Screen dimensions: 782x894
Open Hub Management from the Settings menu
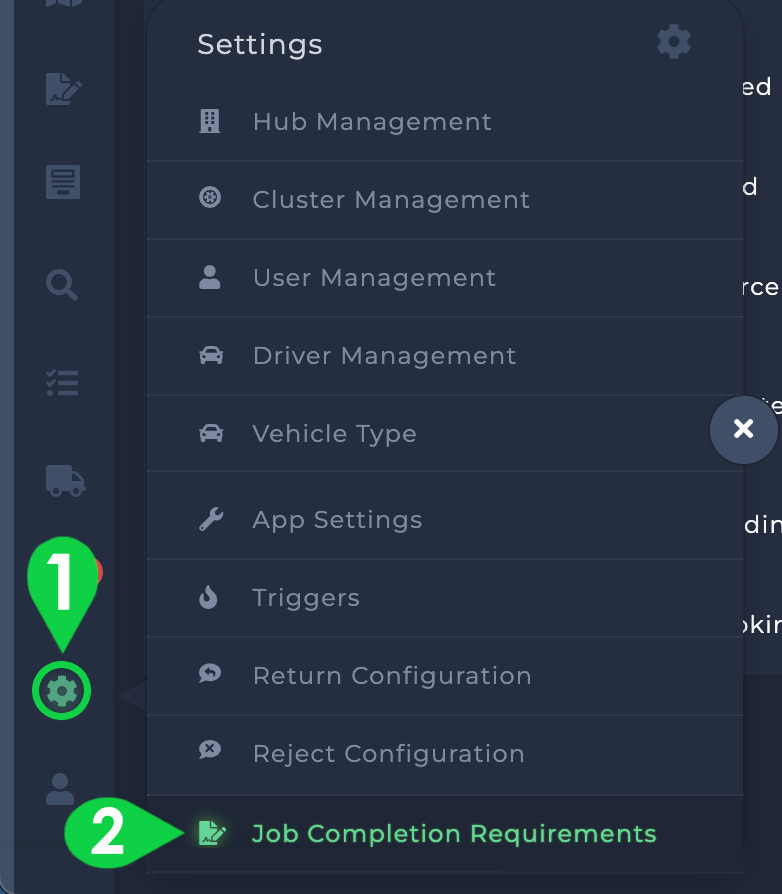coord(372,121)
